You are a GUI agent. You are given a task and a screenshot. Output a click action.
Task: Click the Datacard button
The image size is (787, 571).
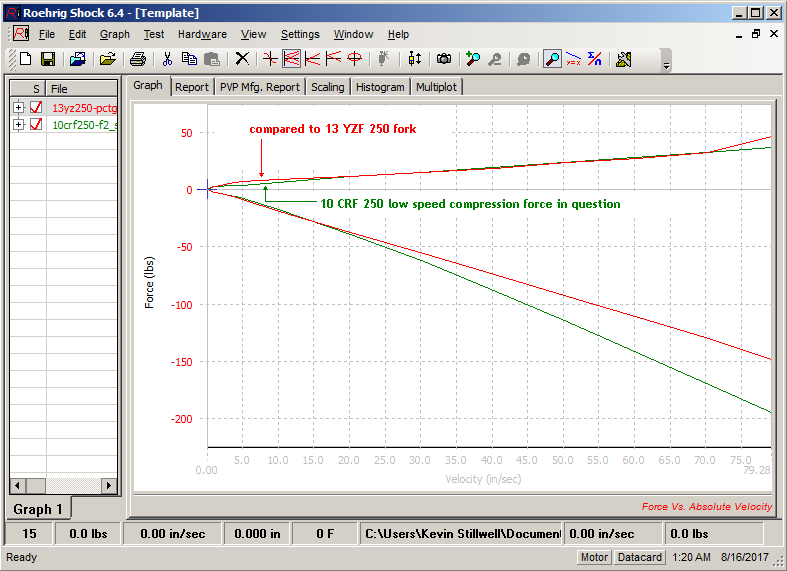click(638, 557)
